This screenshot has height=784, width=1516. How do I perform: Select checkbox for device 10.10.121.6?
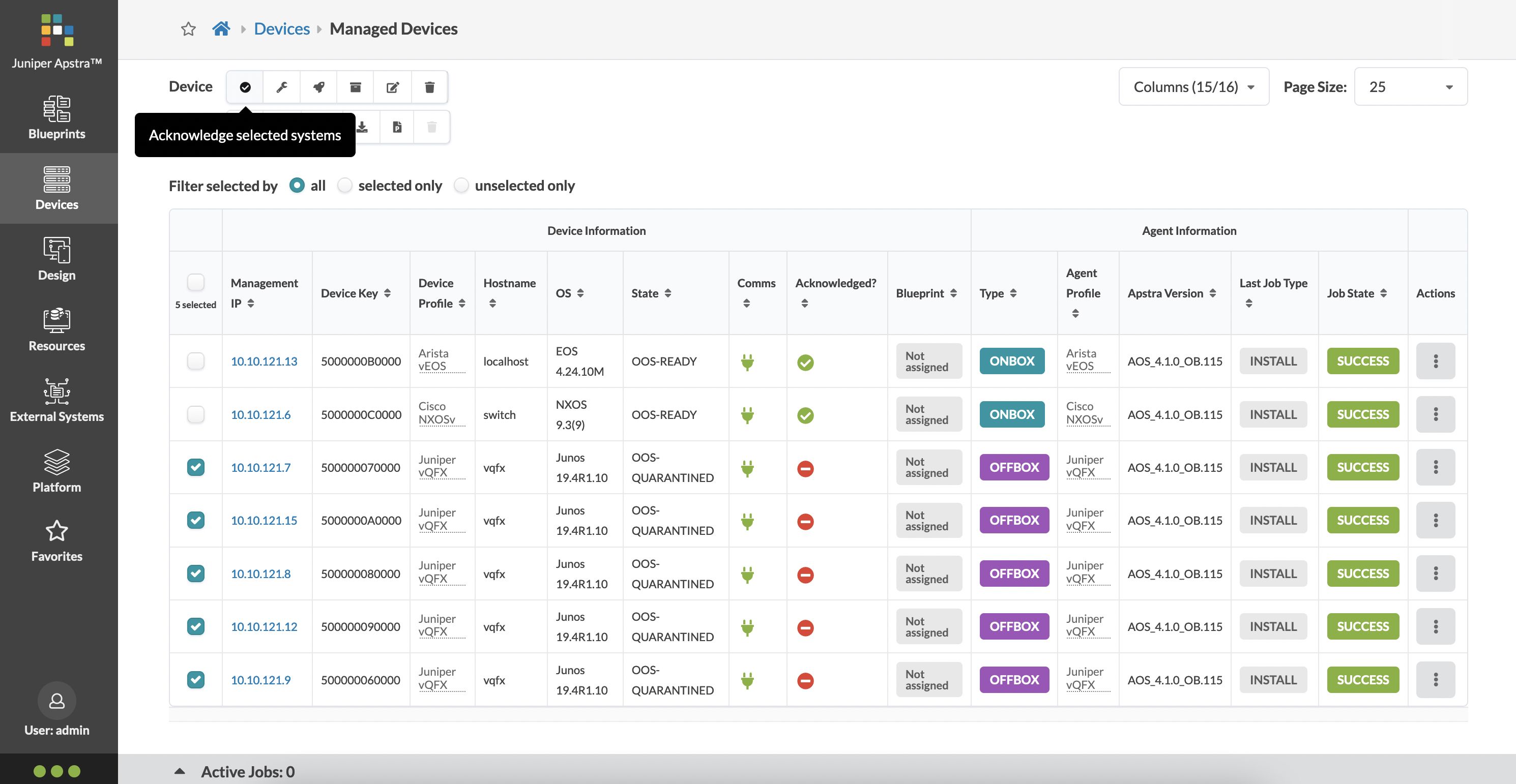point(196,414)
